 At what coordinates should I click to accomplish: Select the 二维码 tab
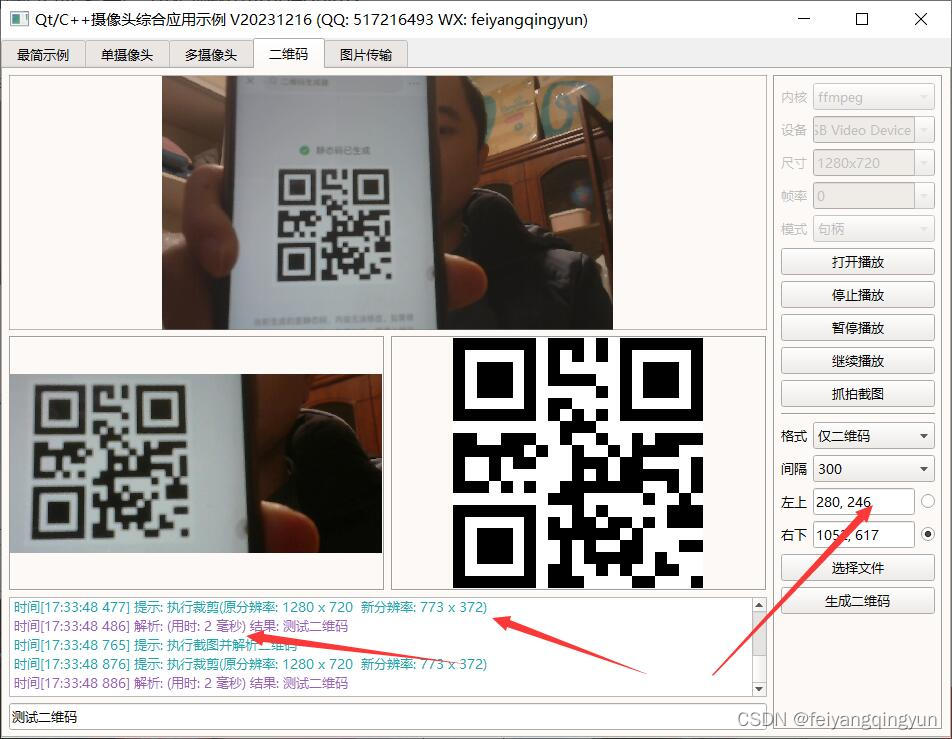[288, 55]
